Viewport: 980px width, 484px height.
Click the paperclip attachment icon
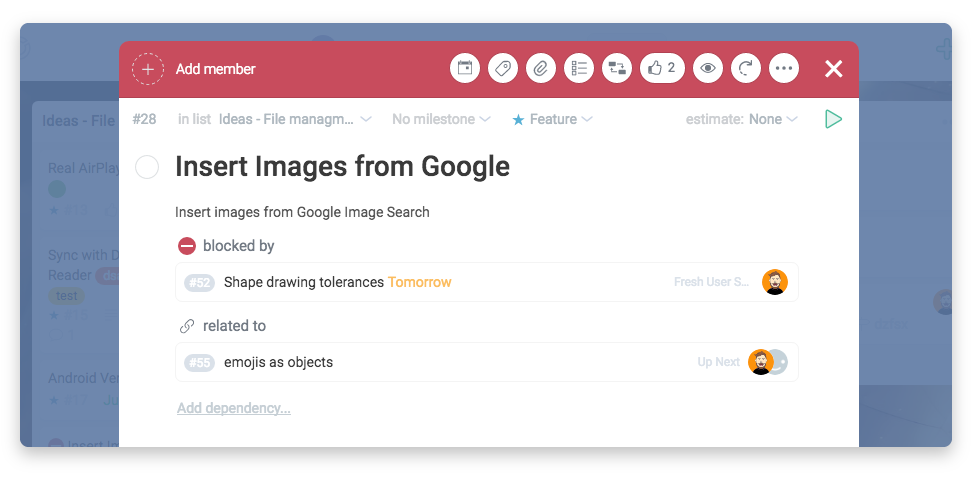tap(540, 69)
